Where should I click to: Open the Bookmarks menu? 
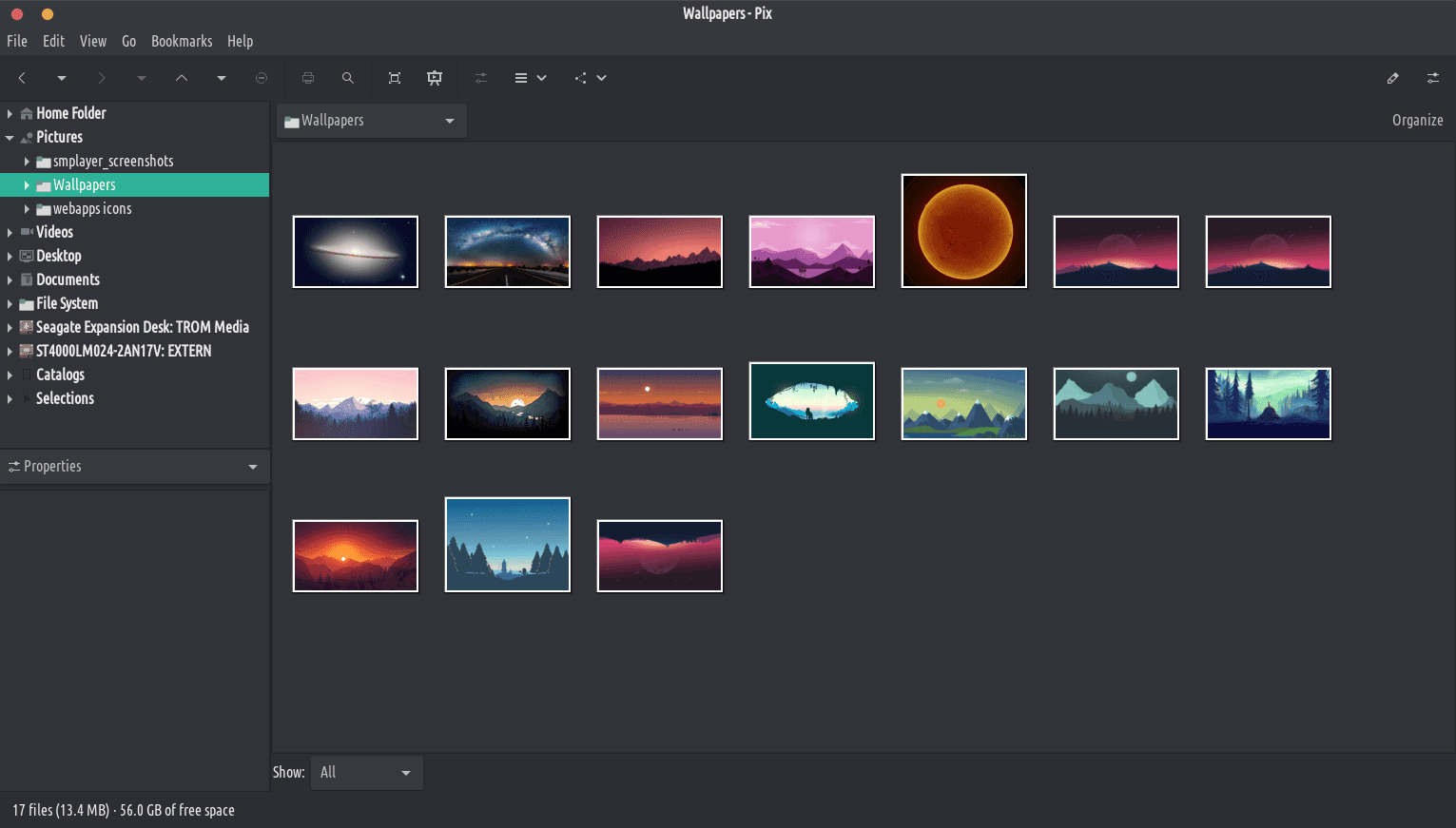click(x=182, y=41)
